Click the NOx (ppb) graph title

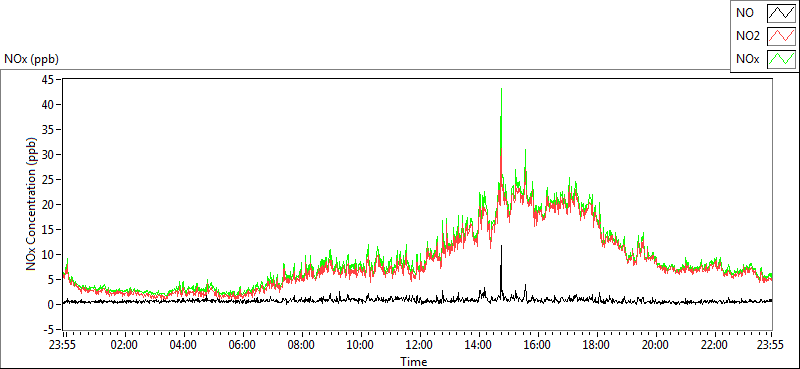[x=32, y=59]
